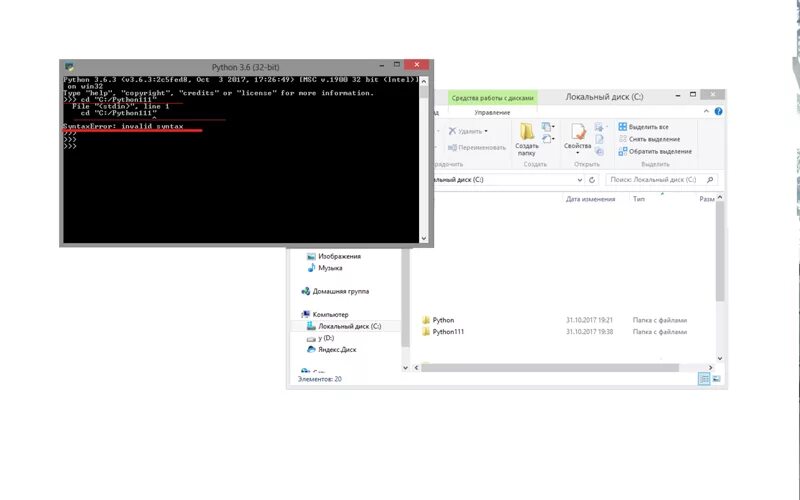Click the file list horizontal scroll-left arrow
Viewport: 800px width, 500px height.
[x=416, y=367]
